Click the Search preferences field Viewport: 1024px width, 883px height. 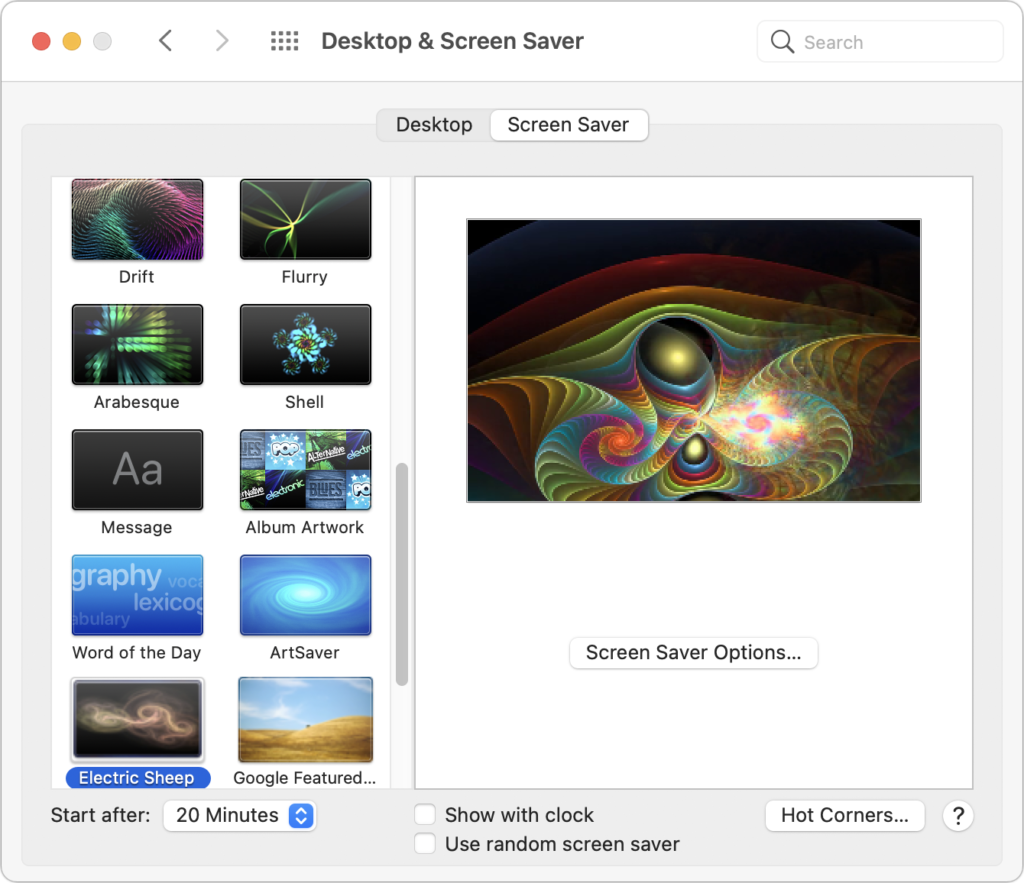coord(880,42)
